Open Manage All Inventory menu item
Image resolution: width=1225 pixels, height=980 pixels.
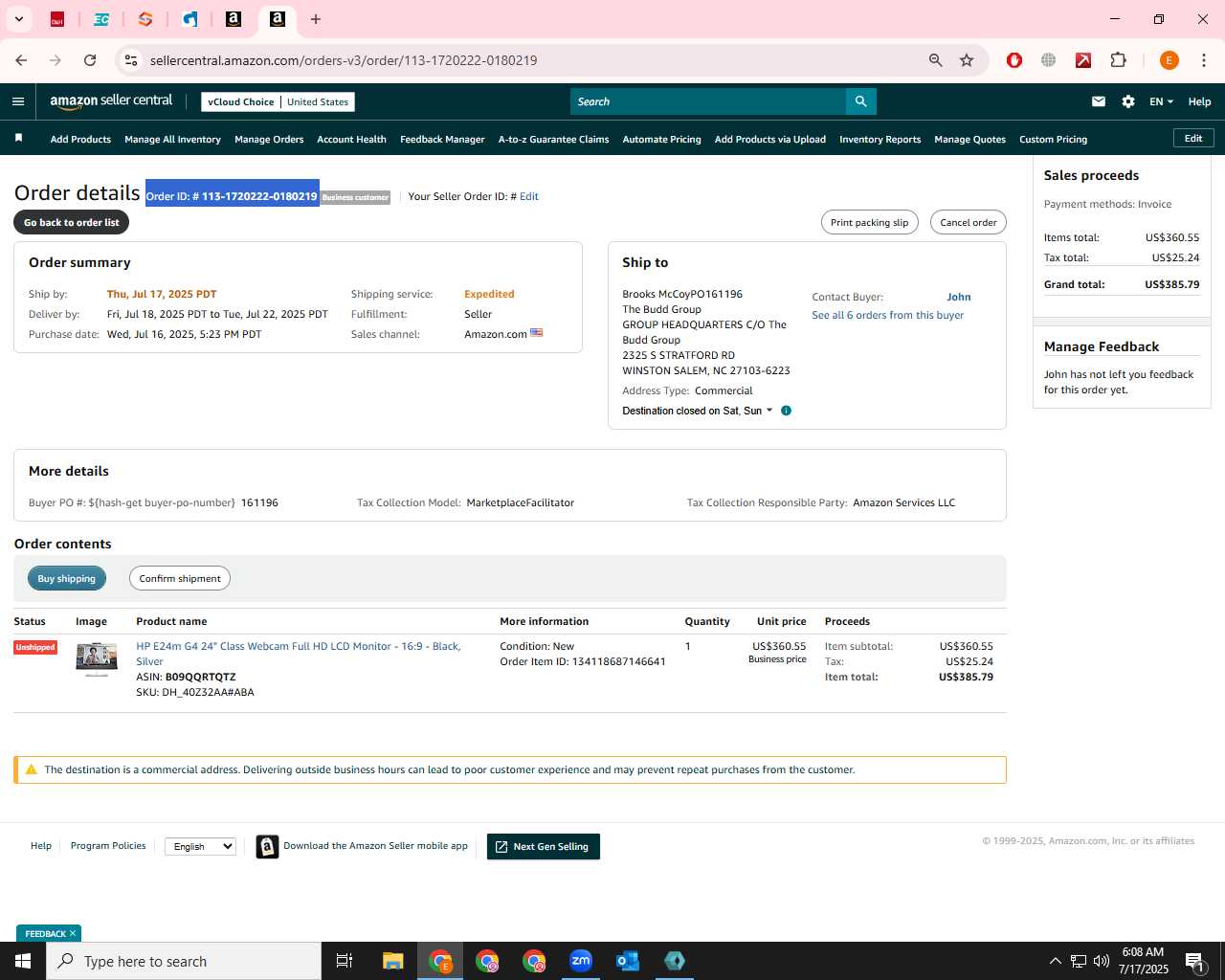pos(172,139)
